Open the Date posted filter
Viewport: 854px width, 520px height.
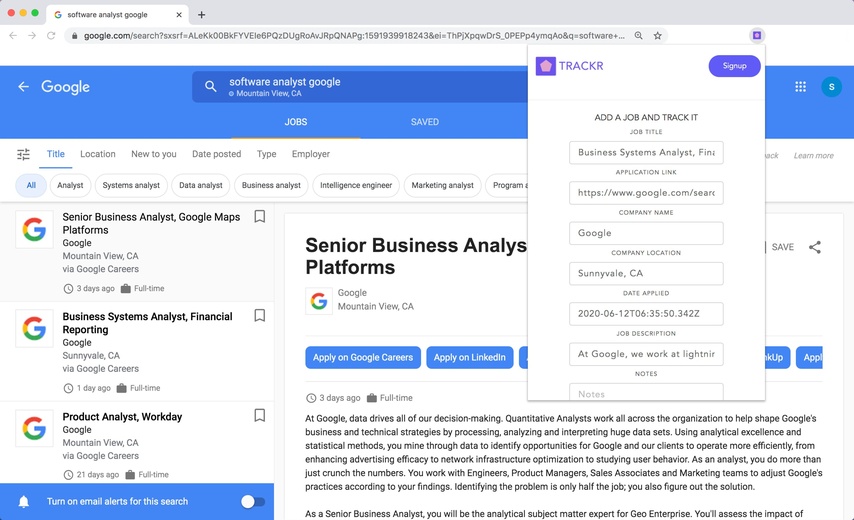(x=216, y=154)
